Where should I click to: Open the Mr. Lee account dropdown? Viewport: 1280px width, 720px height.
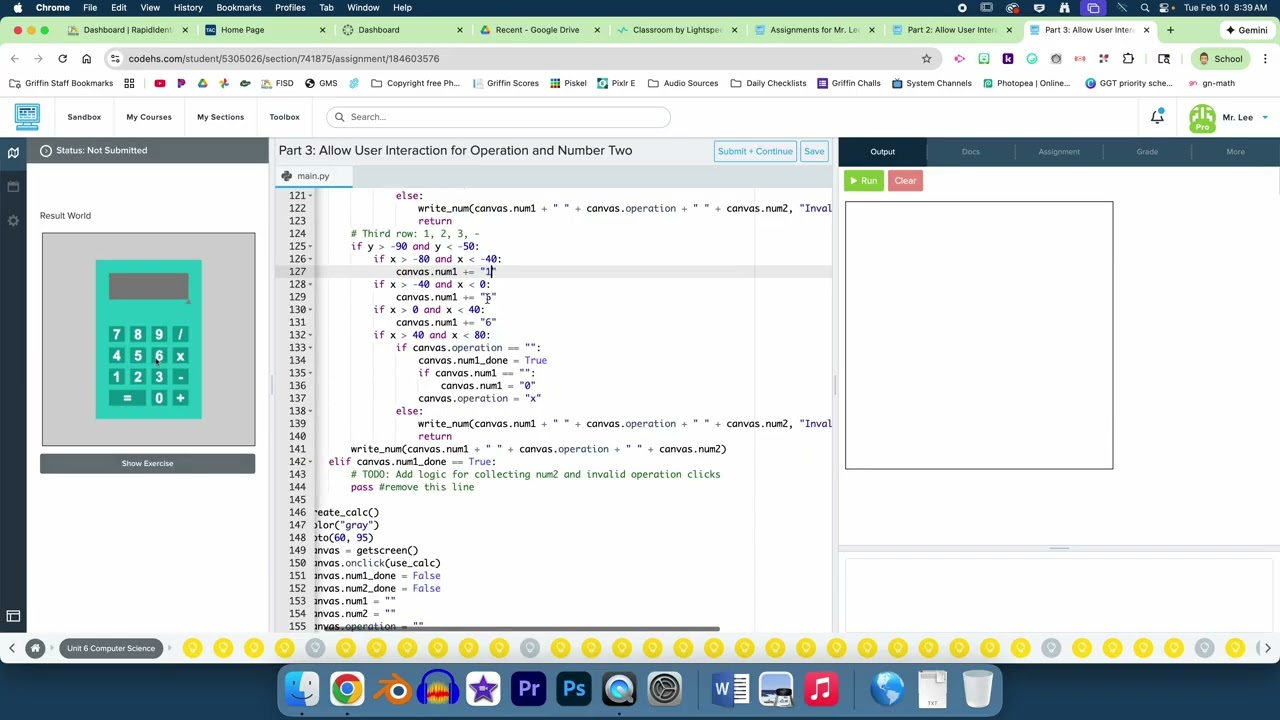(x=1265, y=117)
